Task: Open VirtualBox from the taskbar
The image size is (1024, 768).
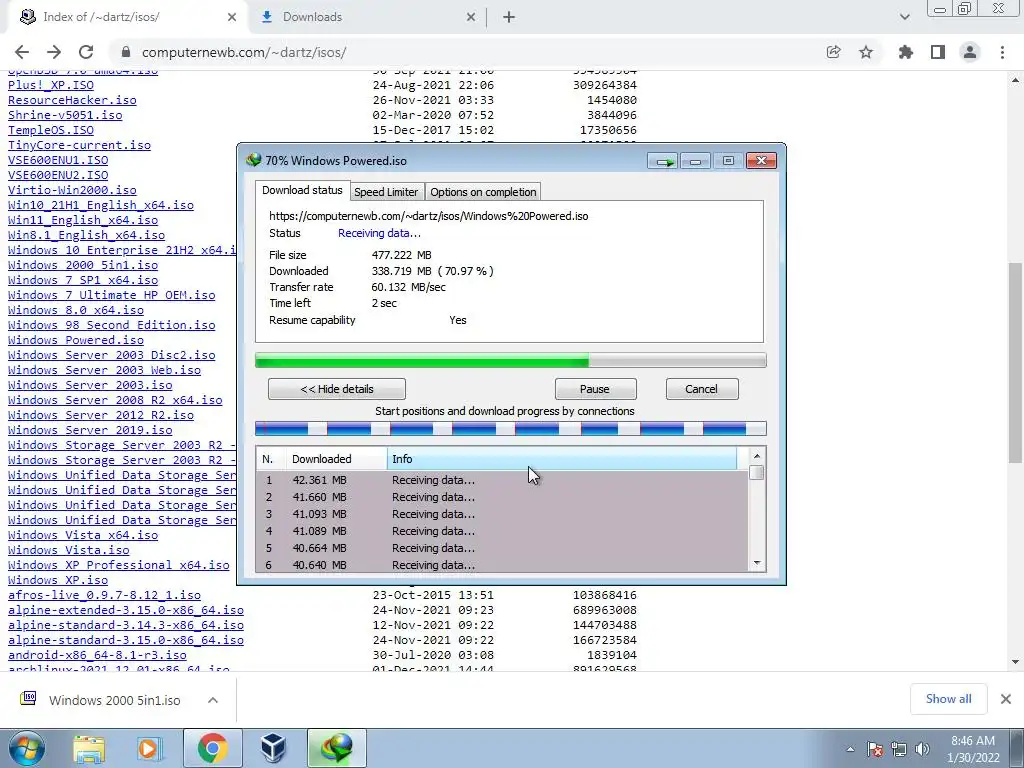Action: click(273, 748)
